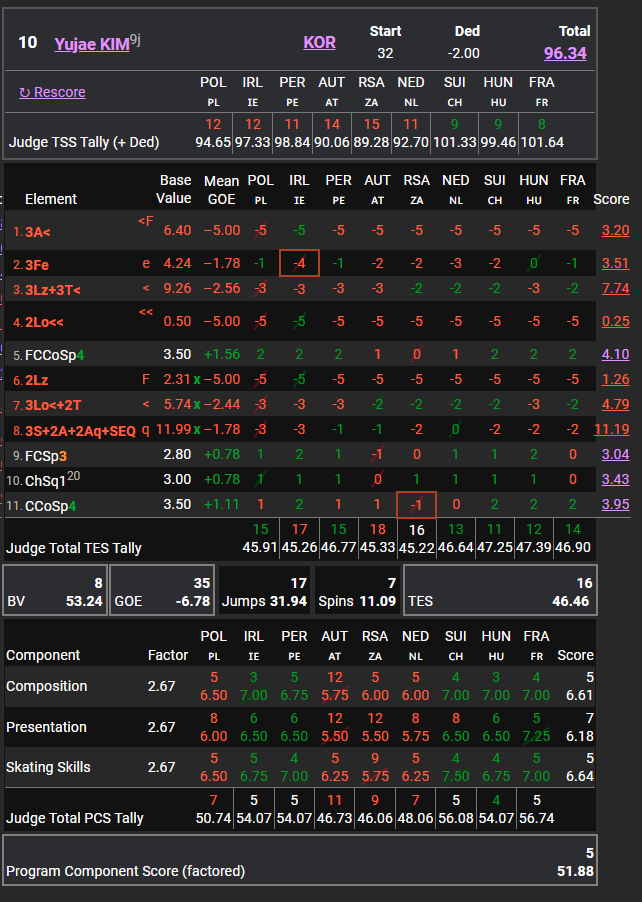This screenshot has height=902, width=642.
Task: Open the 4.79 score for 3Lo<+2T
Action: coord(615,405)
